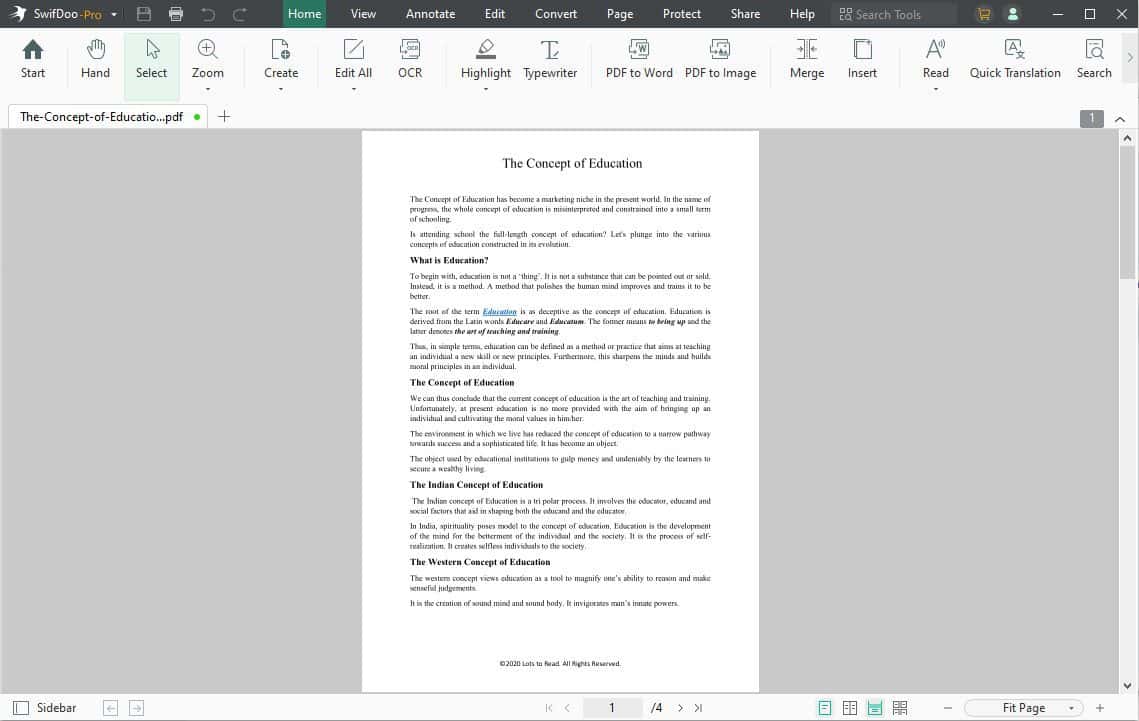
Task: Click the Save icon in title bar
Action: [x=144, y=14]
